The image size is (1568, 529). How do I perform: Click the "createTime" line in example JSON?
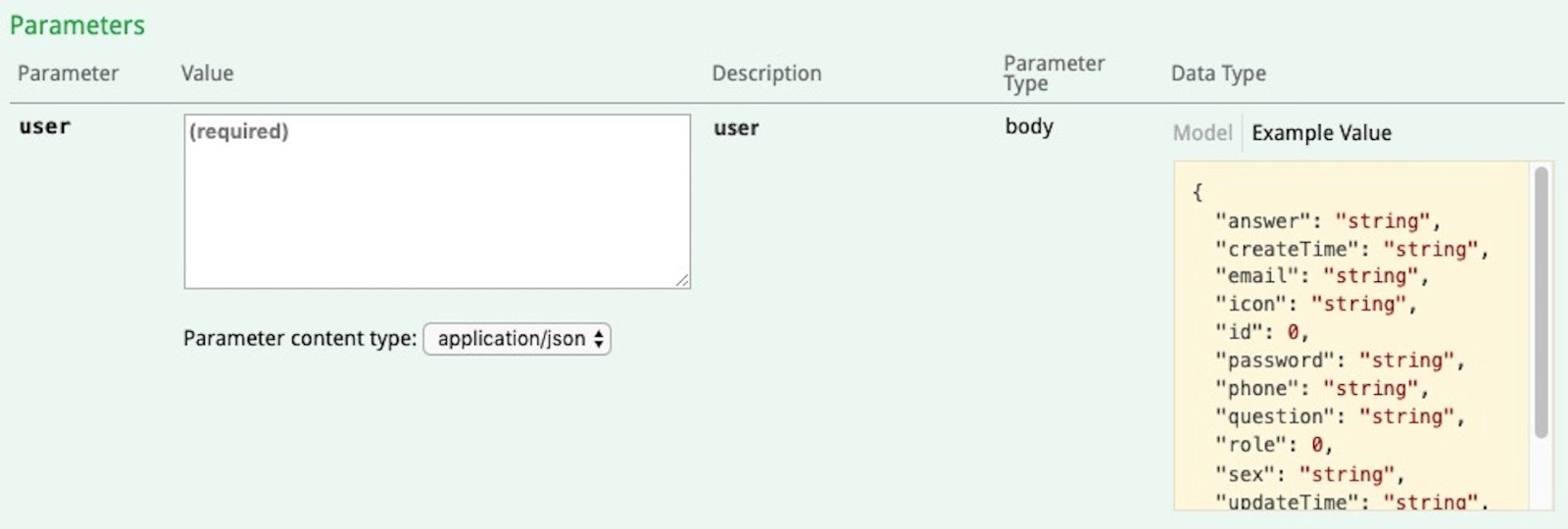1351,249
